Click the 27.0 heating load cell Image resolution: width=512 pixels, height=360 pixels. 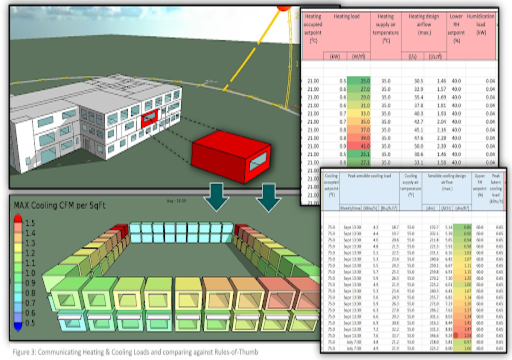click(359, 89)
